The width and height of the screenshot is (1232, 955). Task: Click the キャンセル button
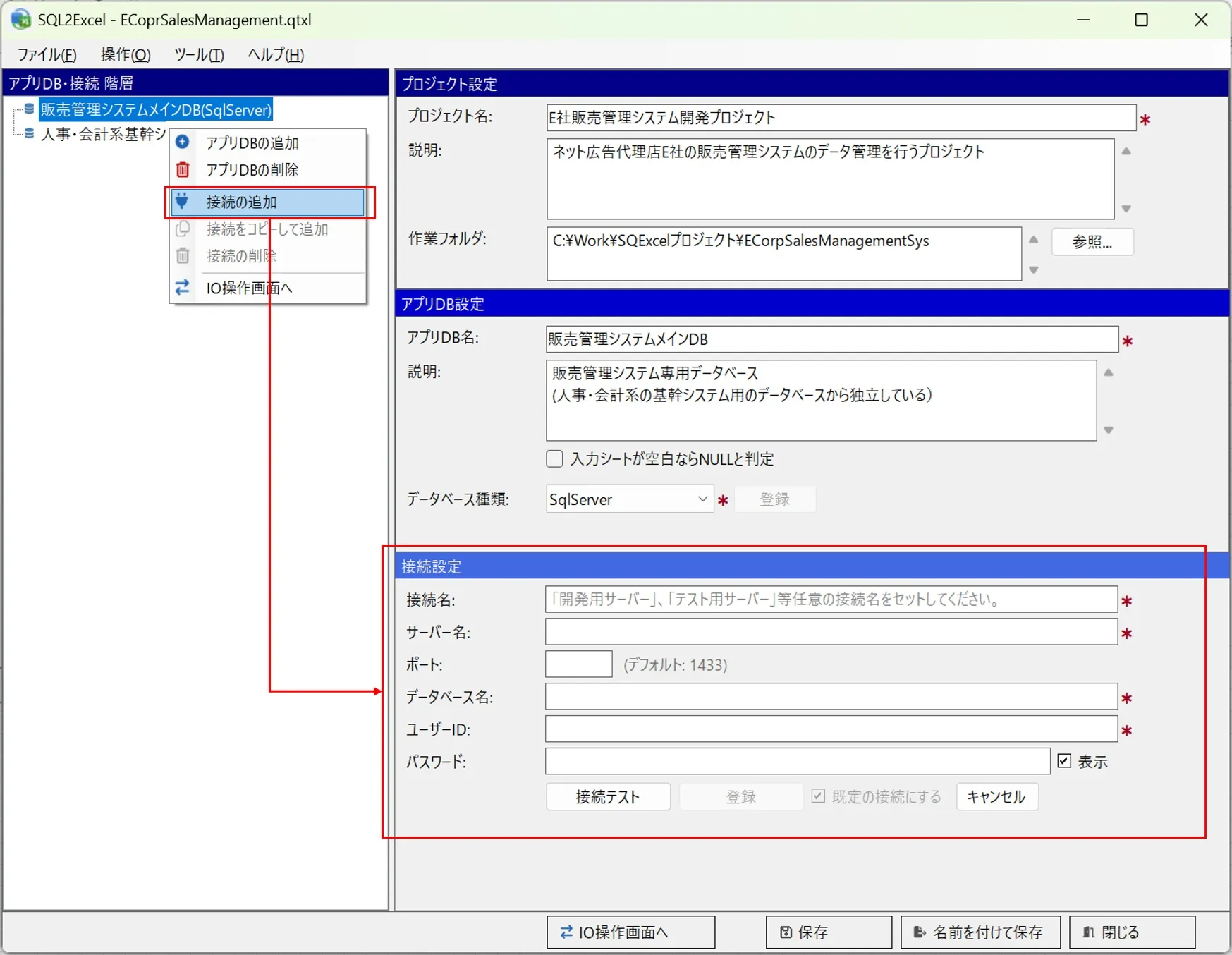tap(997, 797)
